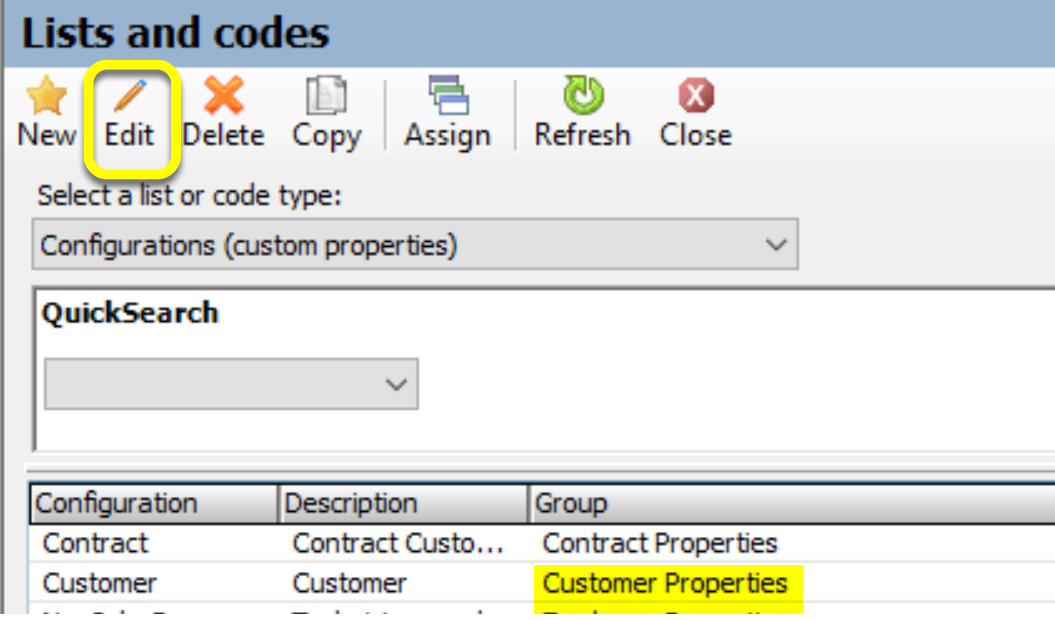Select the Contract configuration row

pyautogui.click(x=96, y=543)
